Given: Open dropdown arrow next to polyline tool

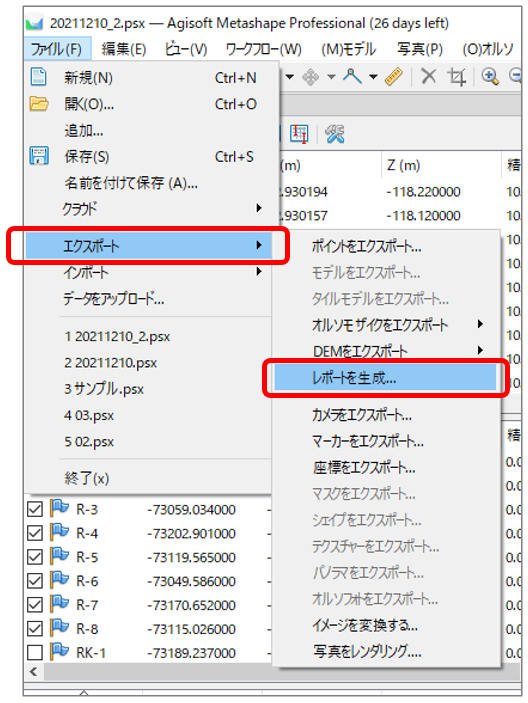Looking at the screenshot, I should point(373,77).
